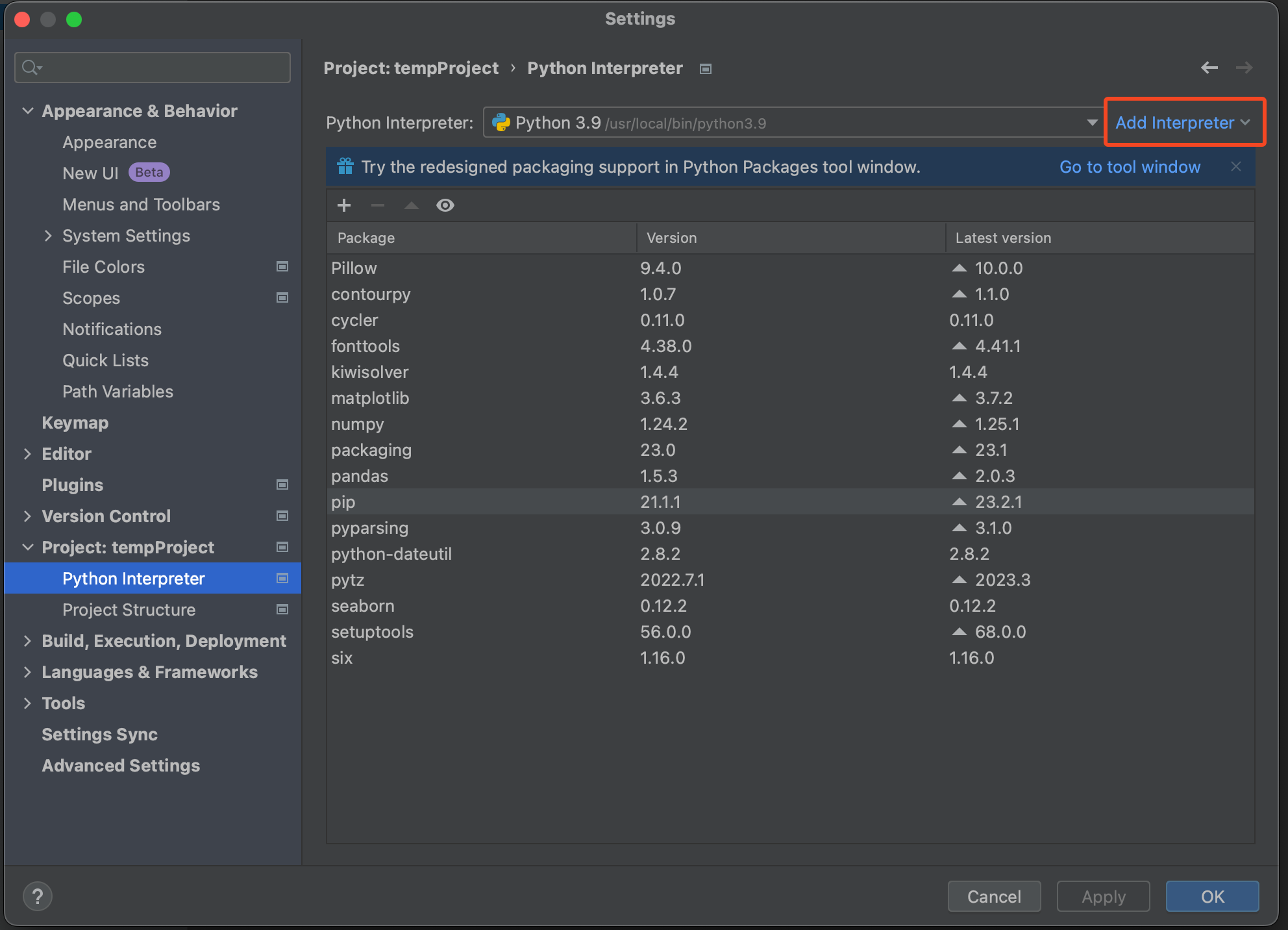Viewport: 1288px width, 930px height.
Task: Expand Languages & Frameworks section
Action: coord(27,672)
